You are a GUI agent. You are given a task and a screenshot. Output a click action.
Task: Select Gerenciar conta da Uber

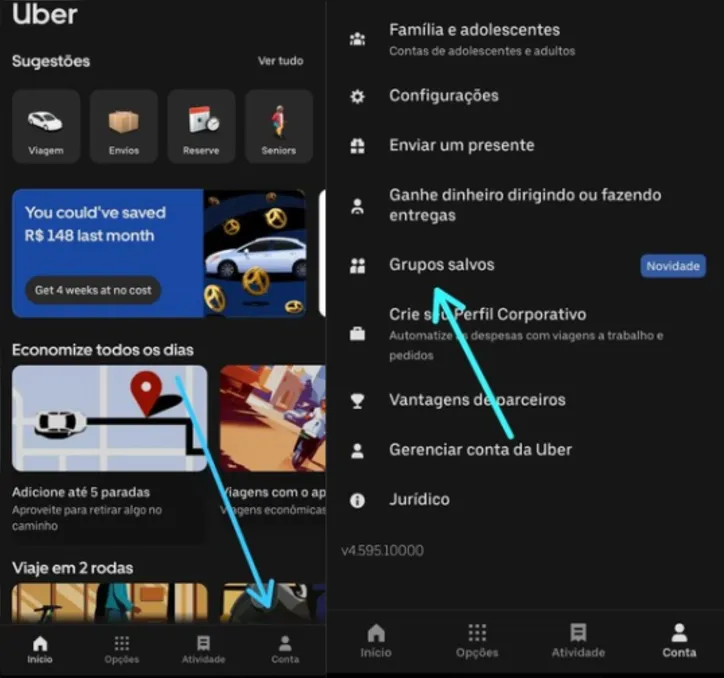480,450
